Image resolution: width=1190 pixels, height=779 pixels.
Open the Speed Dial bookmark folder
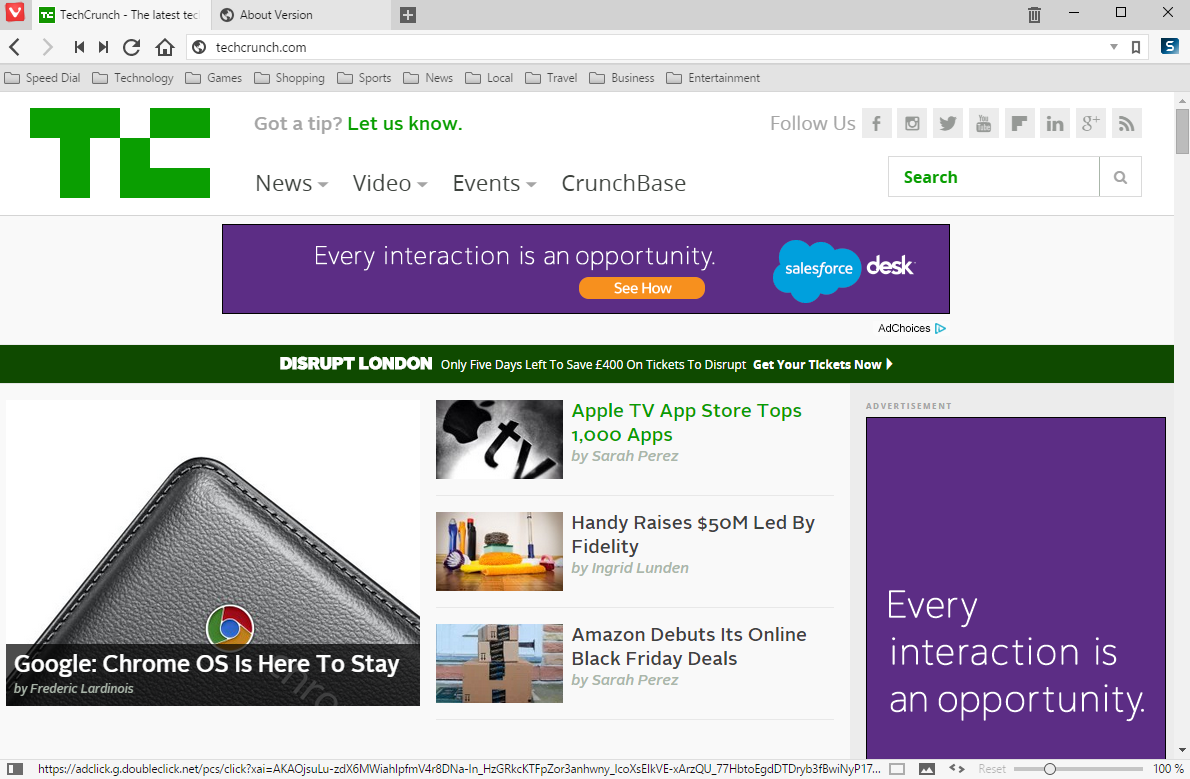(42, 77)
